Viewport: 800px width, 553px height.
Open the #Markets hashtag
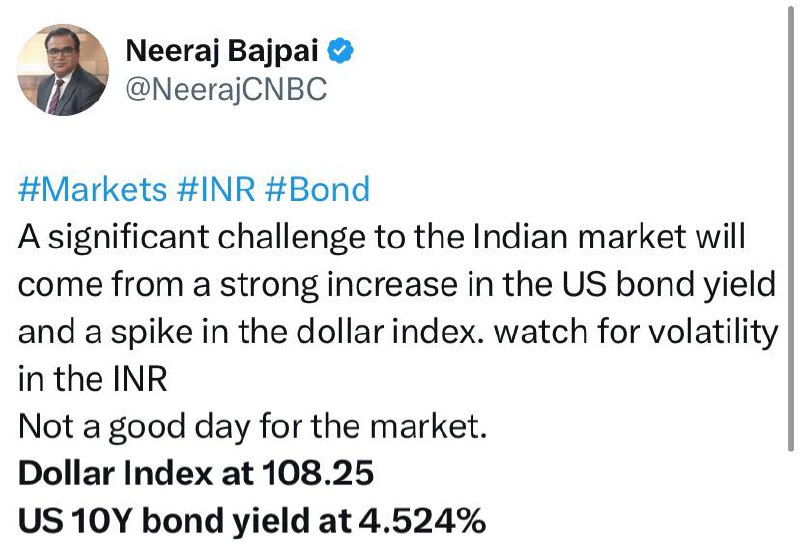coord(92,189)
